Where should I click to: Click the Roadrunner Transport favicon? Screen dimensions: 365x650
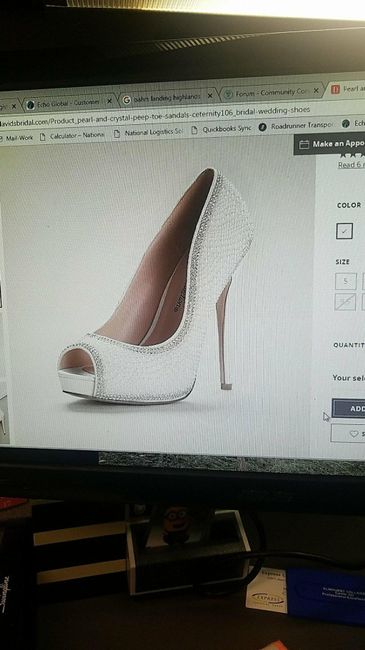tap(263, 127)
